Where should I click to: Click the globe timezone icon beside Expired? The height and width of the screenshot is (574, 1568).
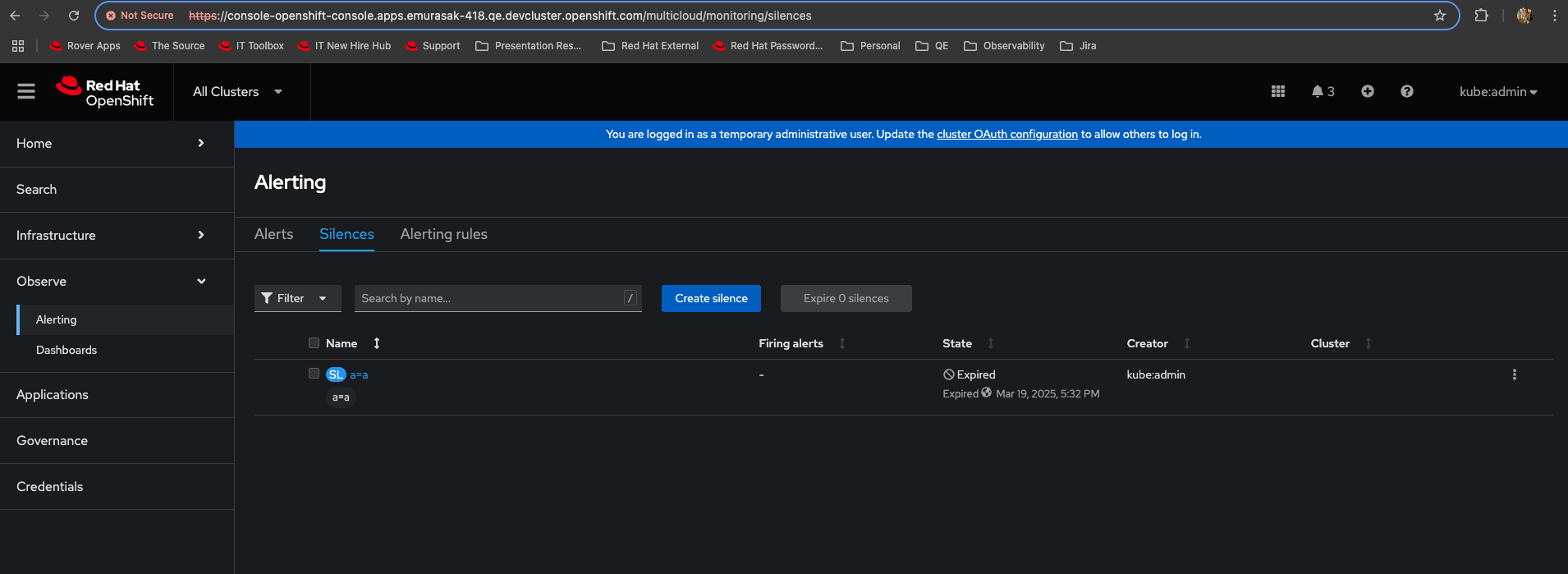pos(987,393)
